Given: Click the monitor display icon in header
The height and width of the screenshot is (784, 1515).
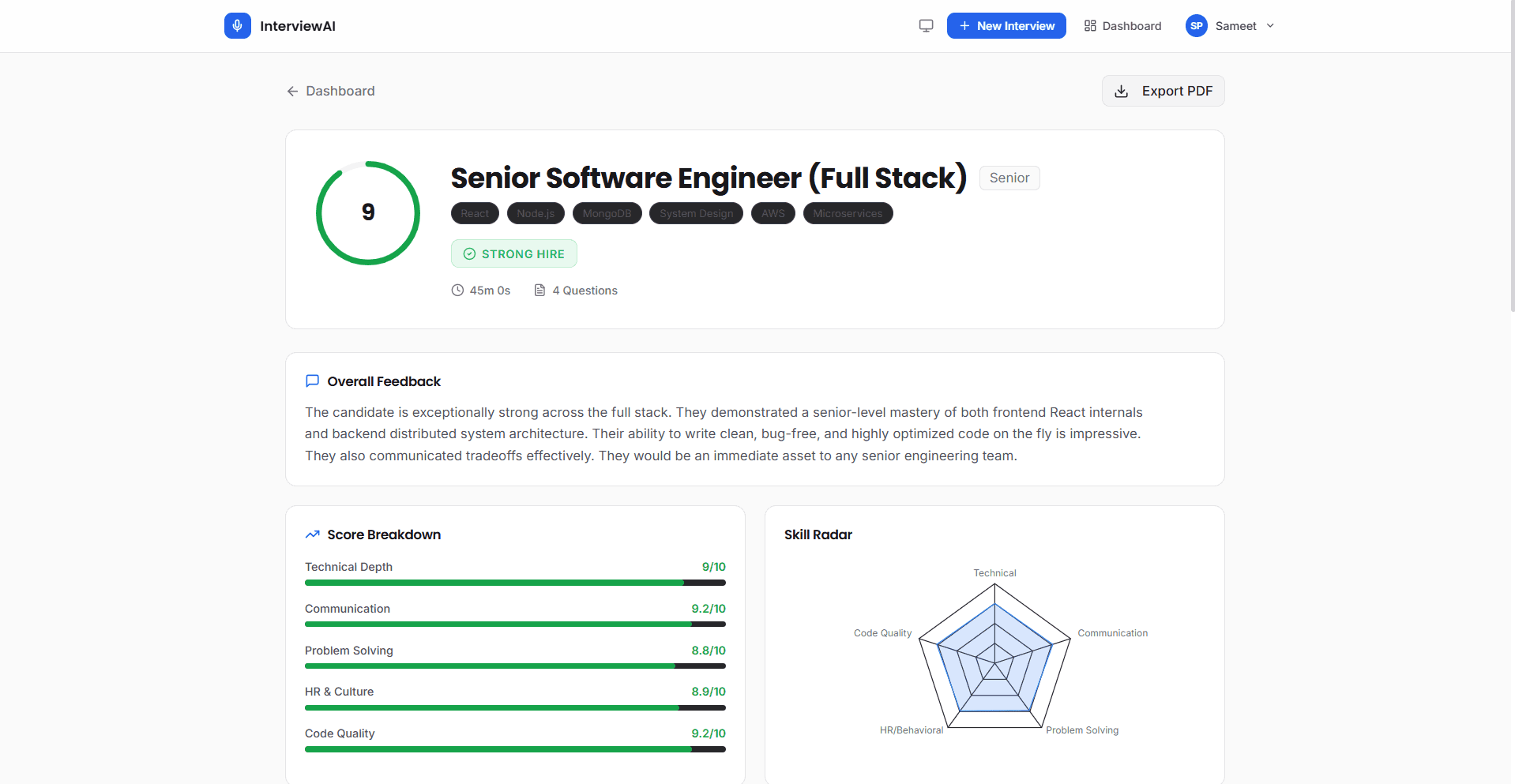Looking at the screenshot, I should click(926, 26).
